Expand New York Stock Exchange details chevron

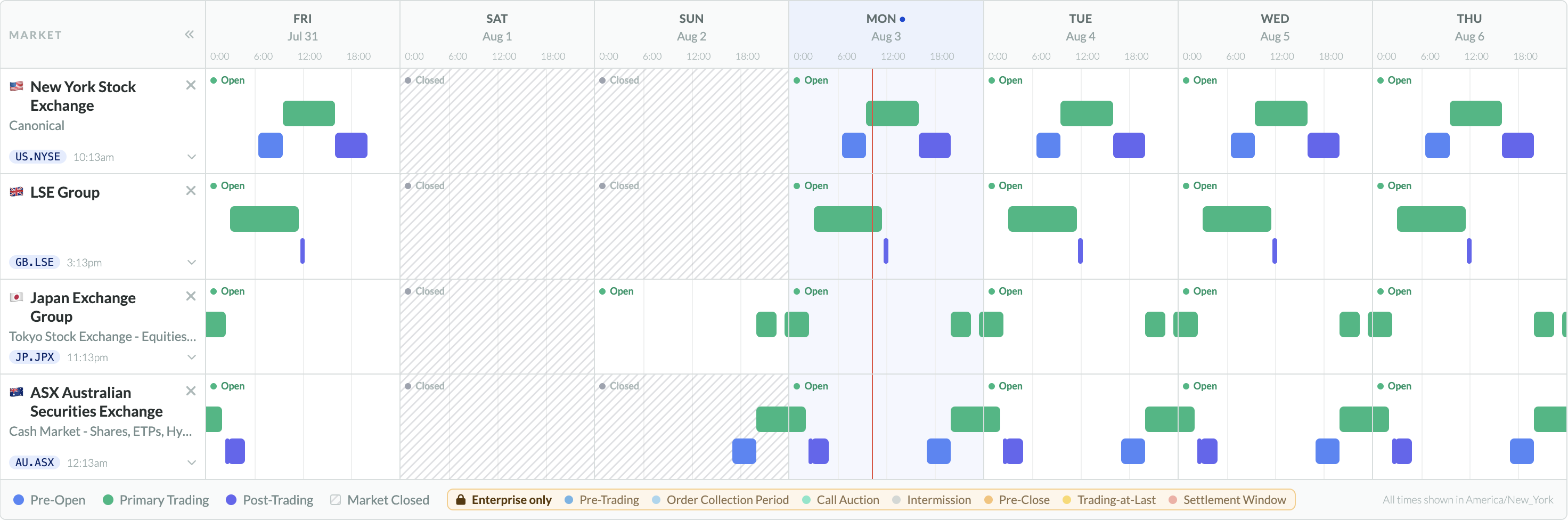pyautogui.click(x=191, y=157)
